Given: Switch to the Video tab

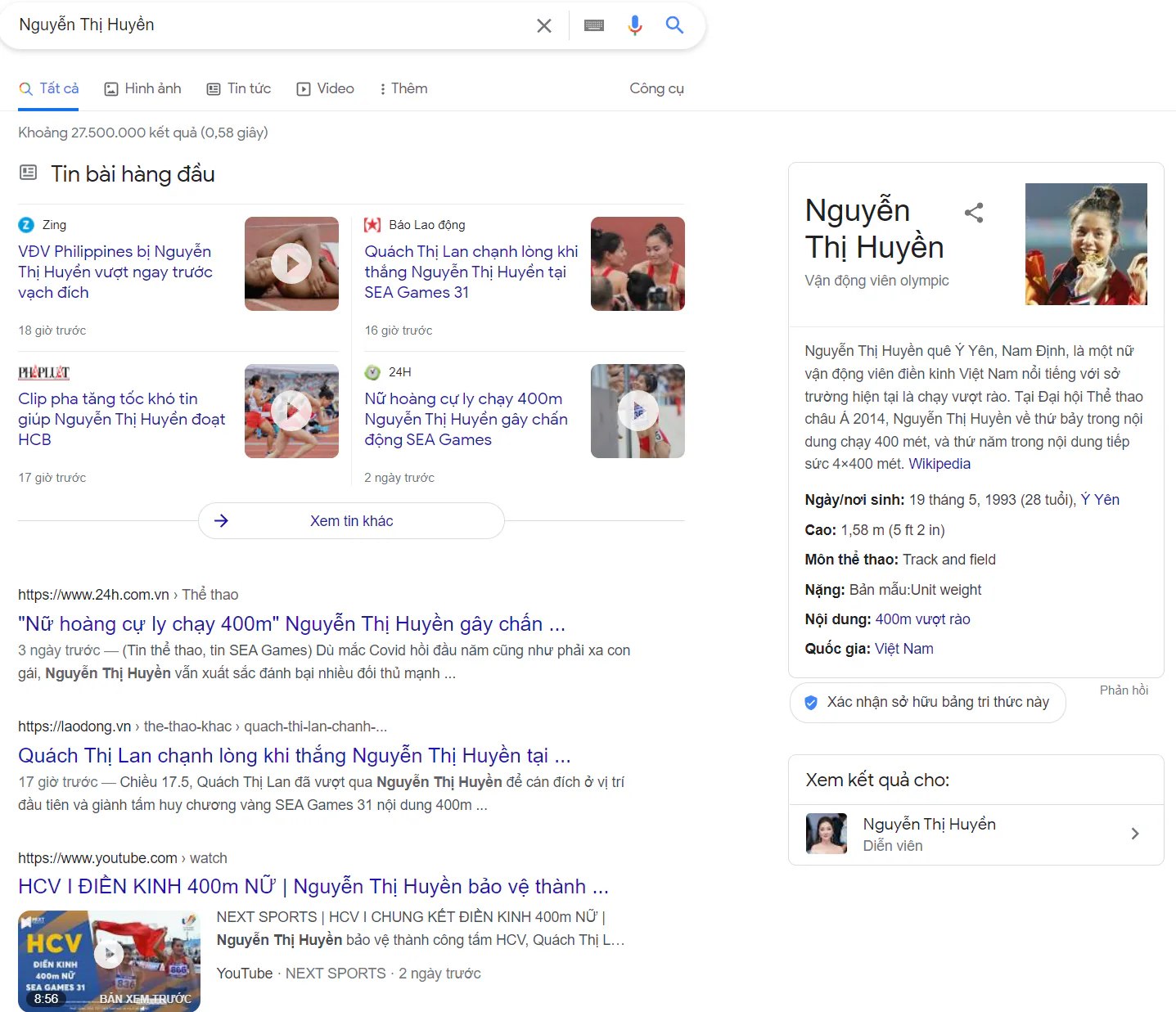Looking at the screenshot, I should coord(326,88).
